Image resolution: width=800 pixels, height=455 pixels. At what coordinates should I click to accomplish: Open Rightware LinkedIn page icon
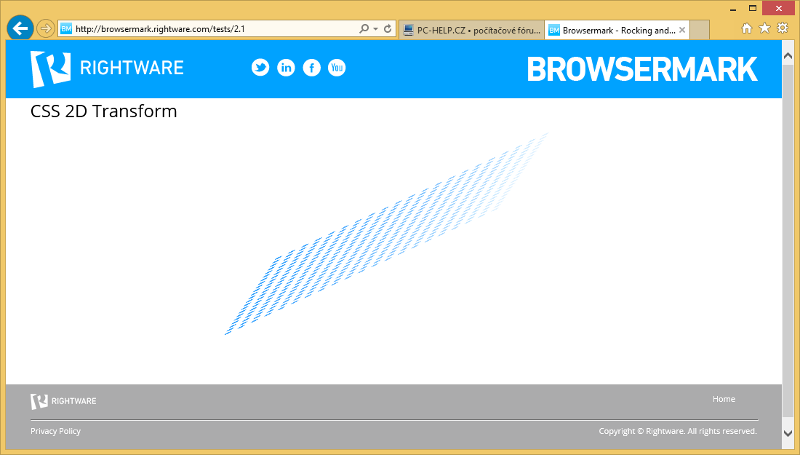(x=286, y=67)
